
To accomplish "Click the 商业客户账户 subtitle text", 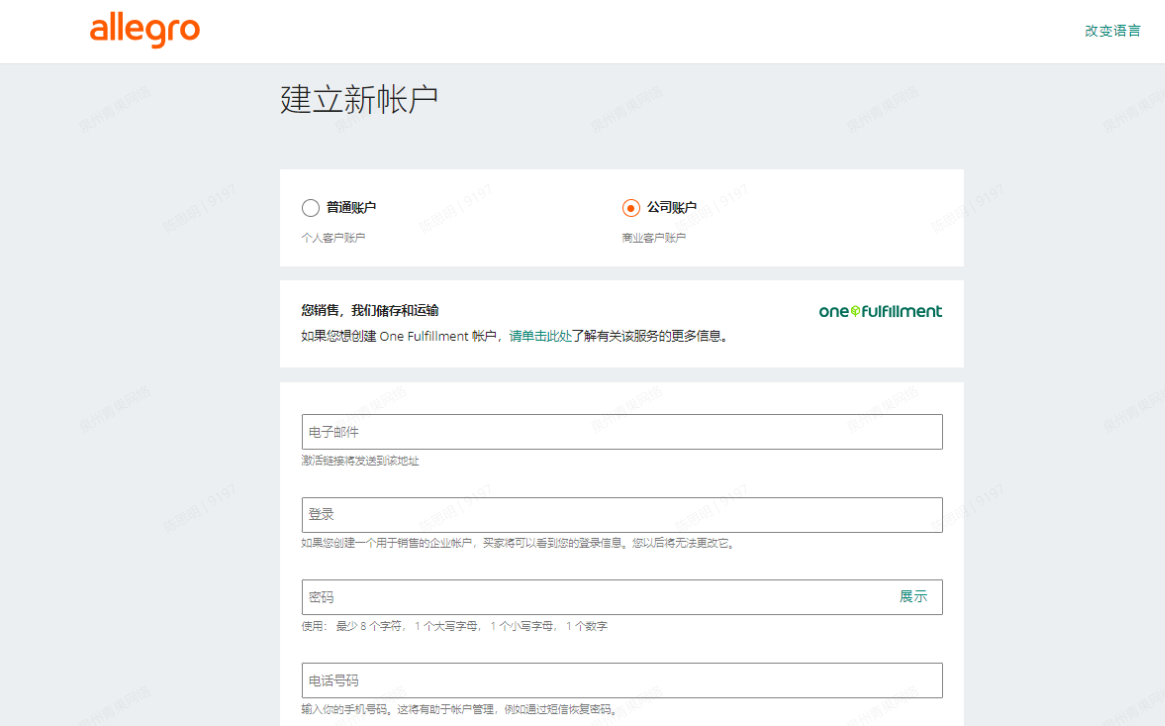I will 654,238.
